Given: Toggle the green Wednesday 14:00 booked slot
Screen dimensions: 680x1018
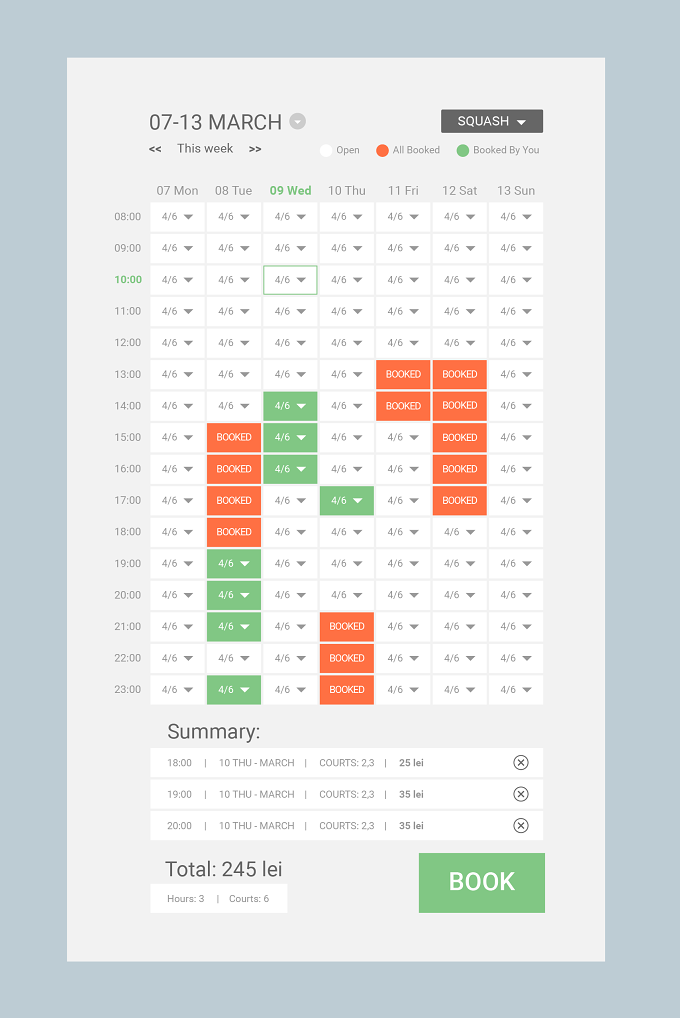Looking at the screenshot, I should pyautogui.click(x=290, y=406).
